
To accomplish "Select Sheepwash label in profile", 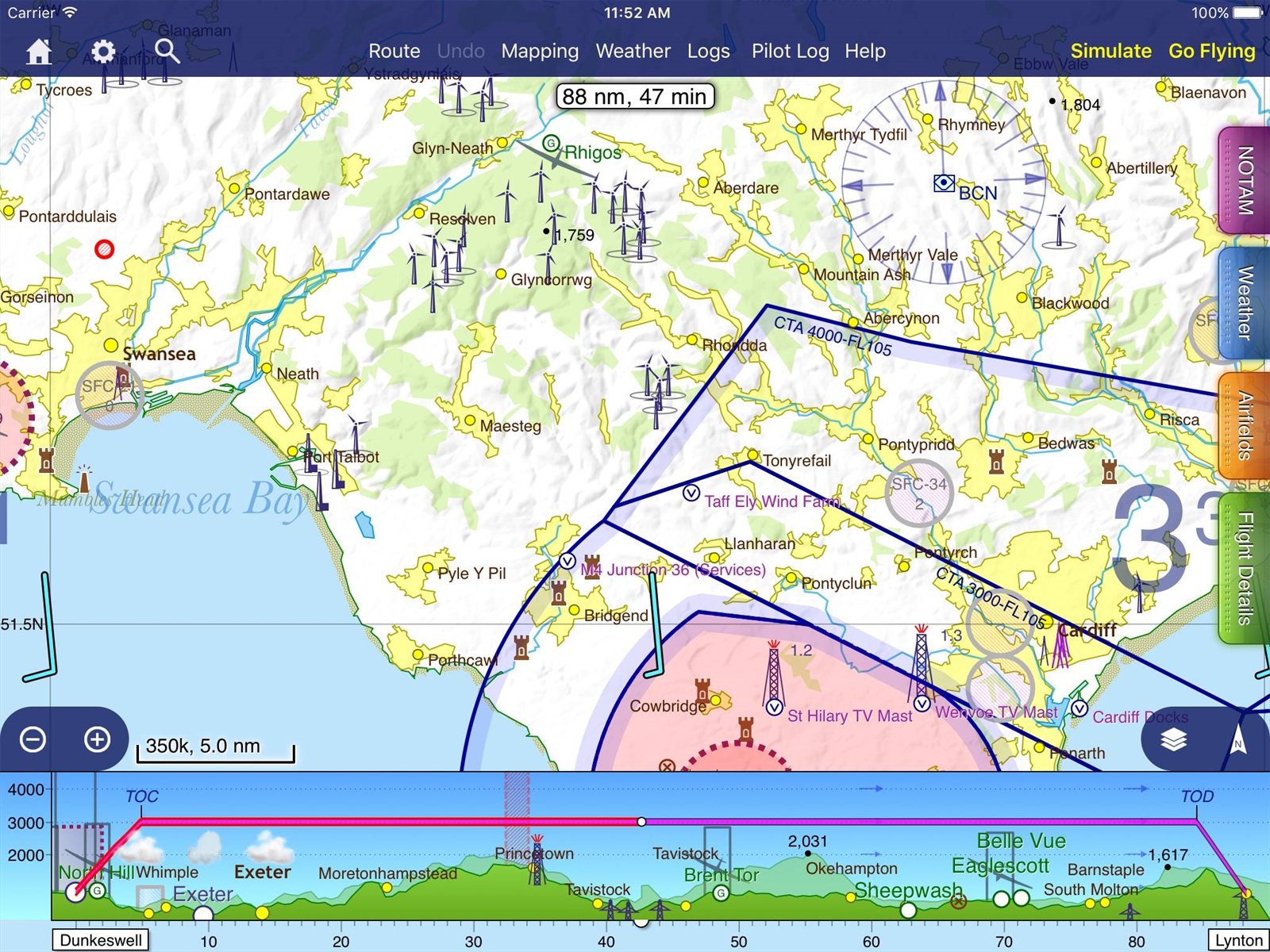I will (908, 890).
